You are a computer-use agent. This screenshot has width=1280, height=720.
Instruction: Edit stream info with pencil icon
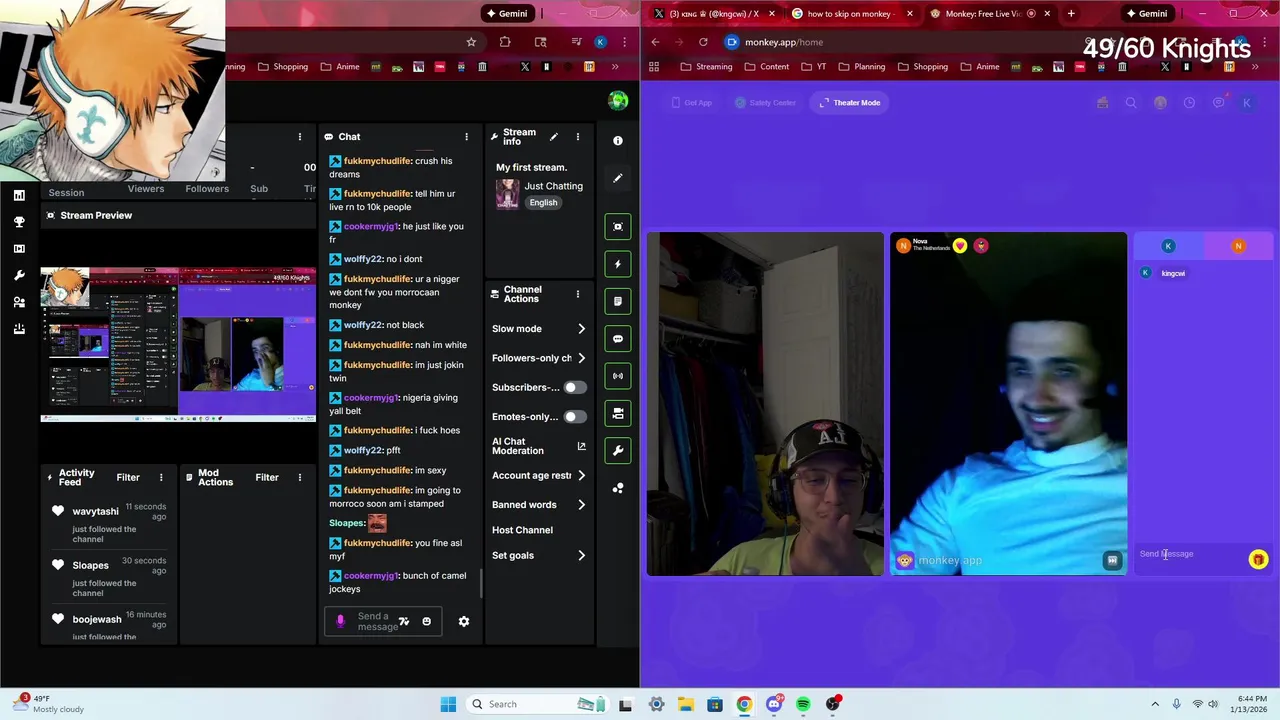(x=554, y=137)
